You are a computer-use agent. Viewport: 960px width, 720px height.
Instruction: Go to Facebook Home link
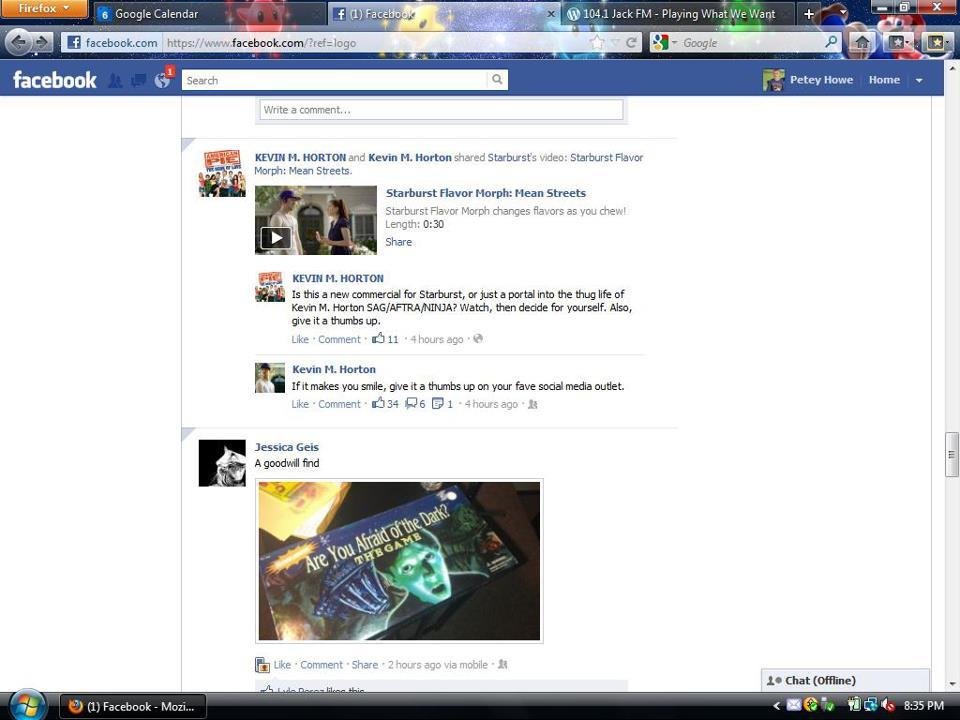coord(884,80)
